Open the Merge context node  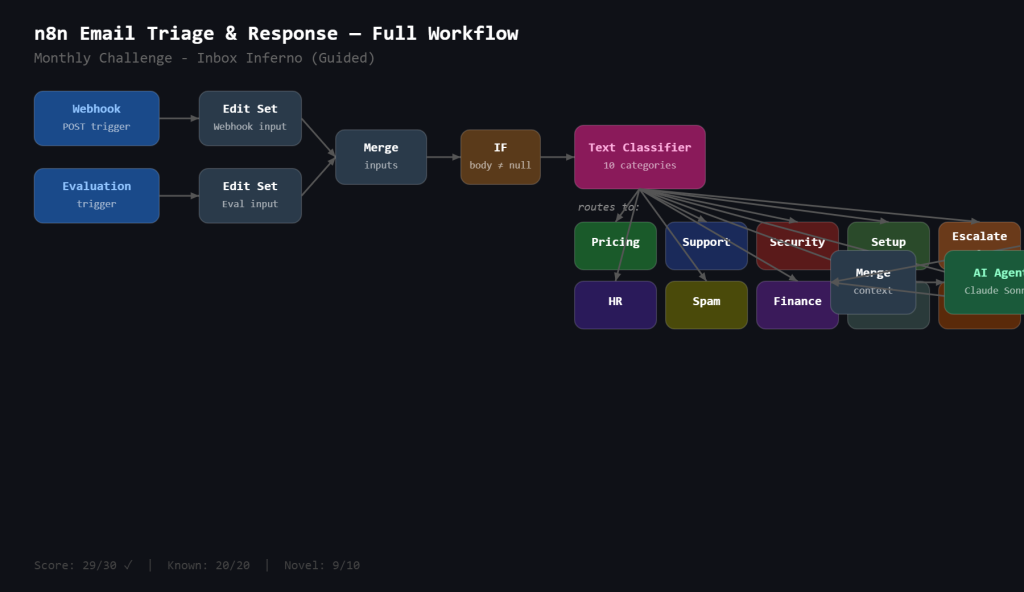(873, 282)
